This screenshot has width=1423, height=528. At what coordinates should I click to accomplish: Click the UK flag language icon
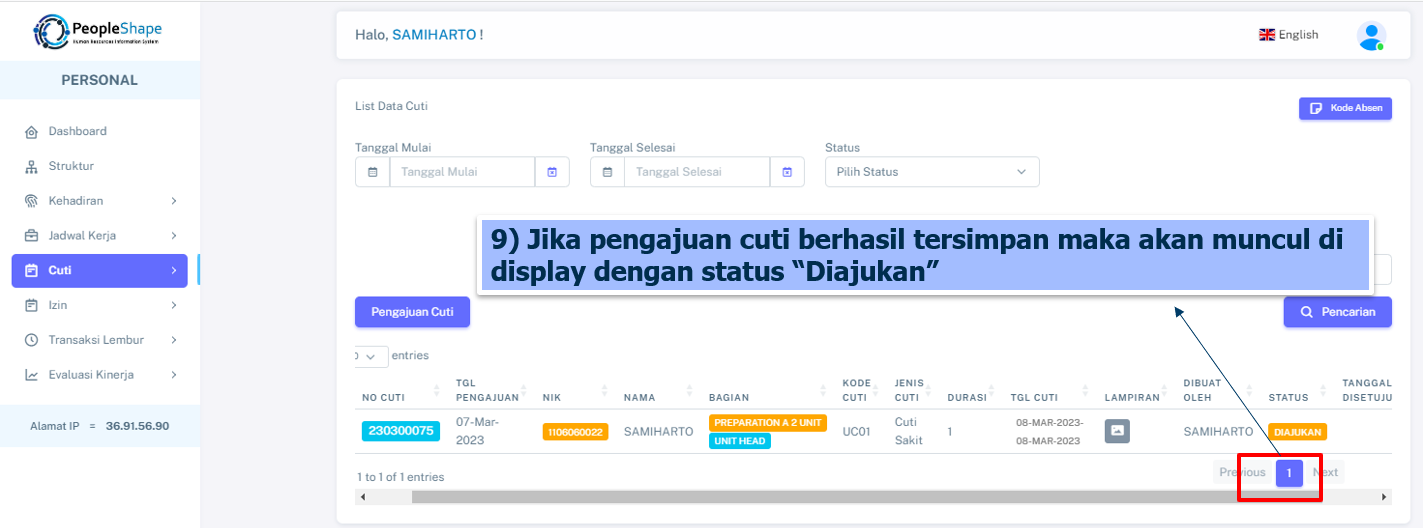pyautogui.click(x=1267, y=35)
